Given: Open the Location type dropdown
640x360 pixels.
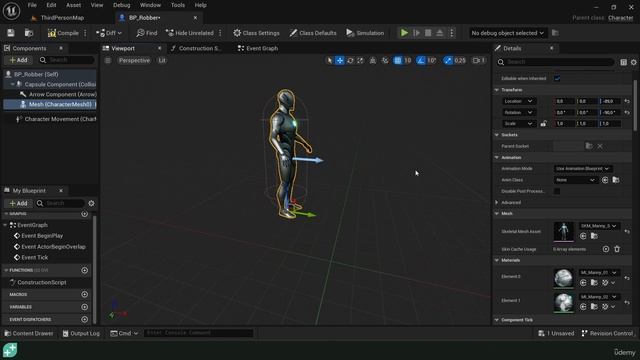Looking at the screenshot, I should [x=518, y=101].
